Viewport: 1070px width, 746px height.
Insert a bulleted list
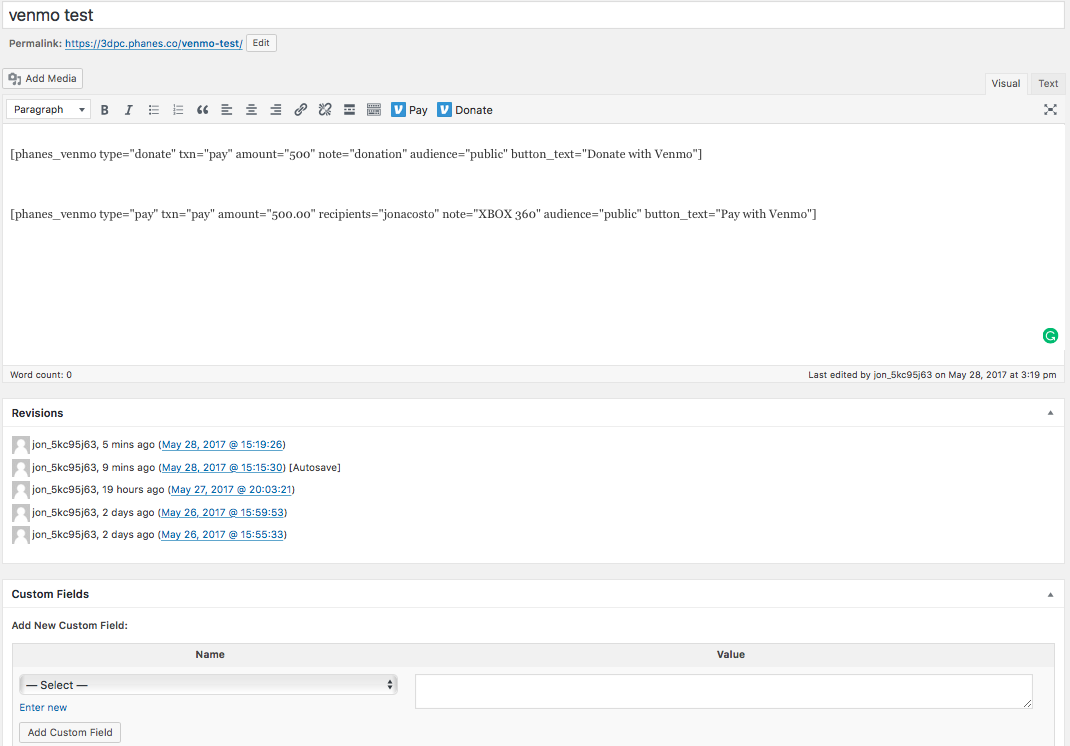click(154, 110)
